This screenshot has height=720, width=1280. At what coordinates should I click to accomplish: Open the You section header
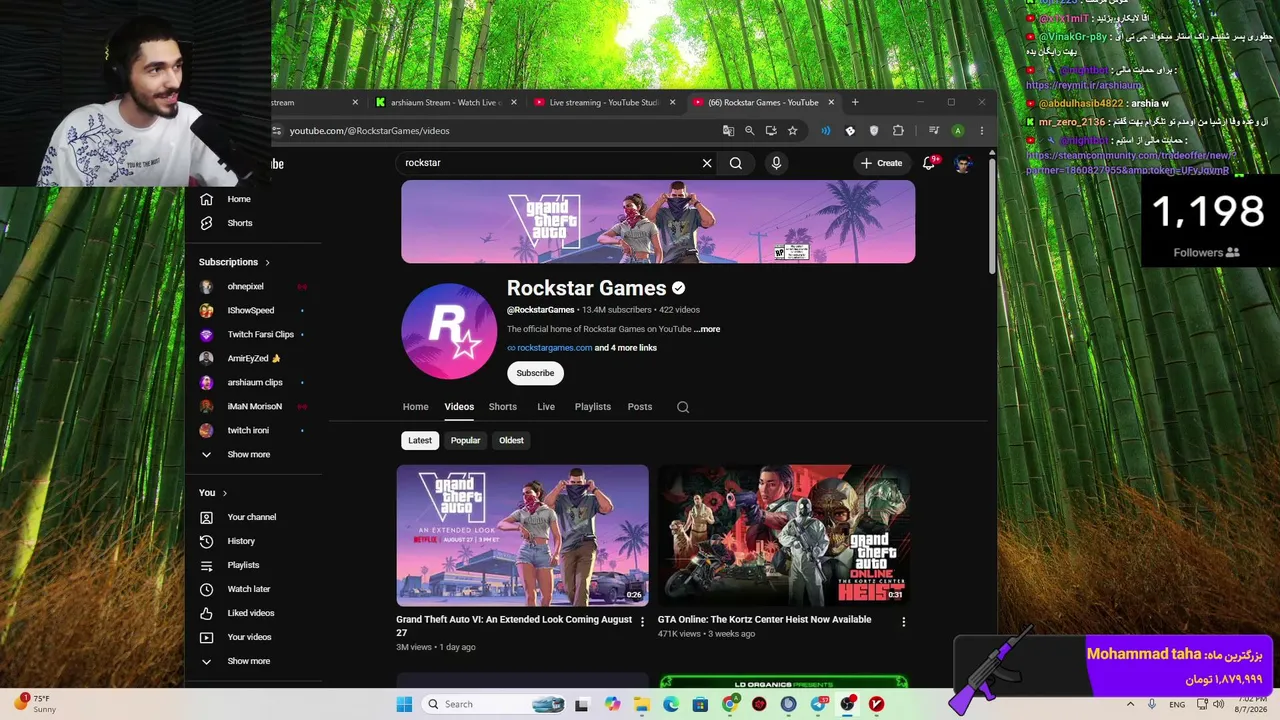coord(213,493)
